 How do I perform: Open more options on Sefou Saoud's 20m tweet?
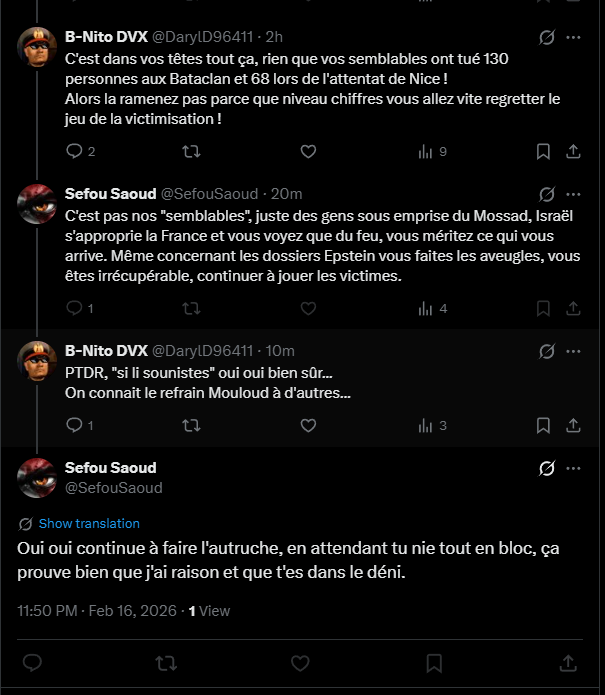573,194
